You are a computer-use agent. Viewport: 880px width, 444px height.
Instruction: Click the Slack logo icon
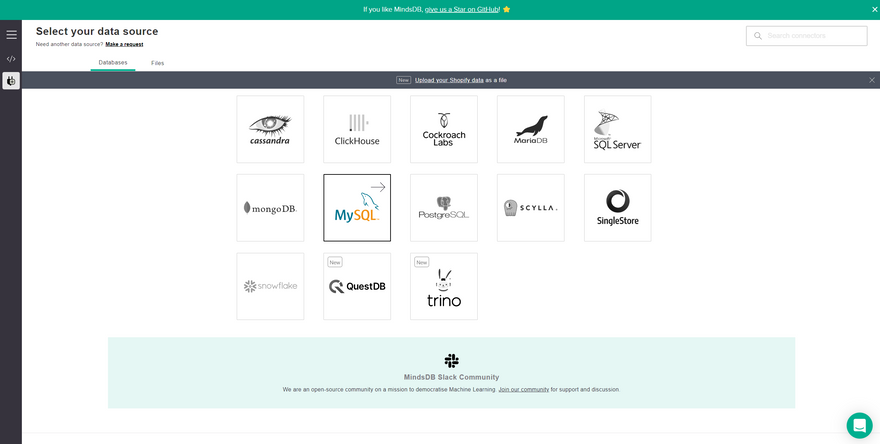[x=451, y=360]
